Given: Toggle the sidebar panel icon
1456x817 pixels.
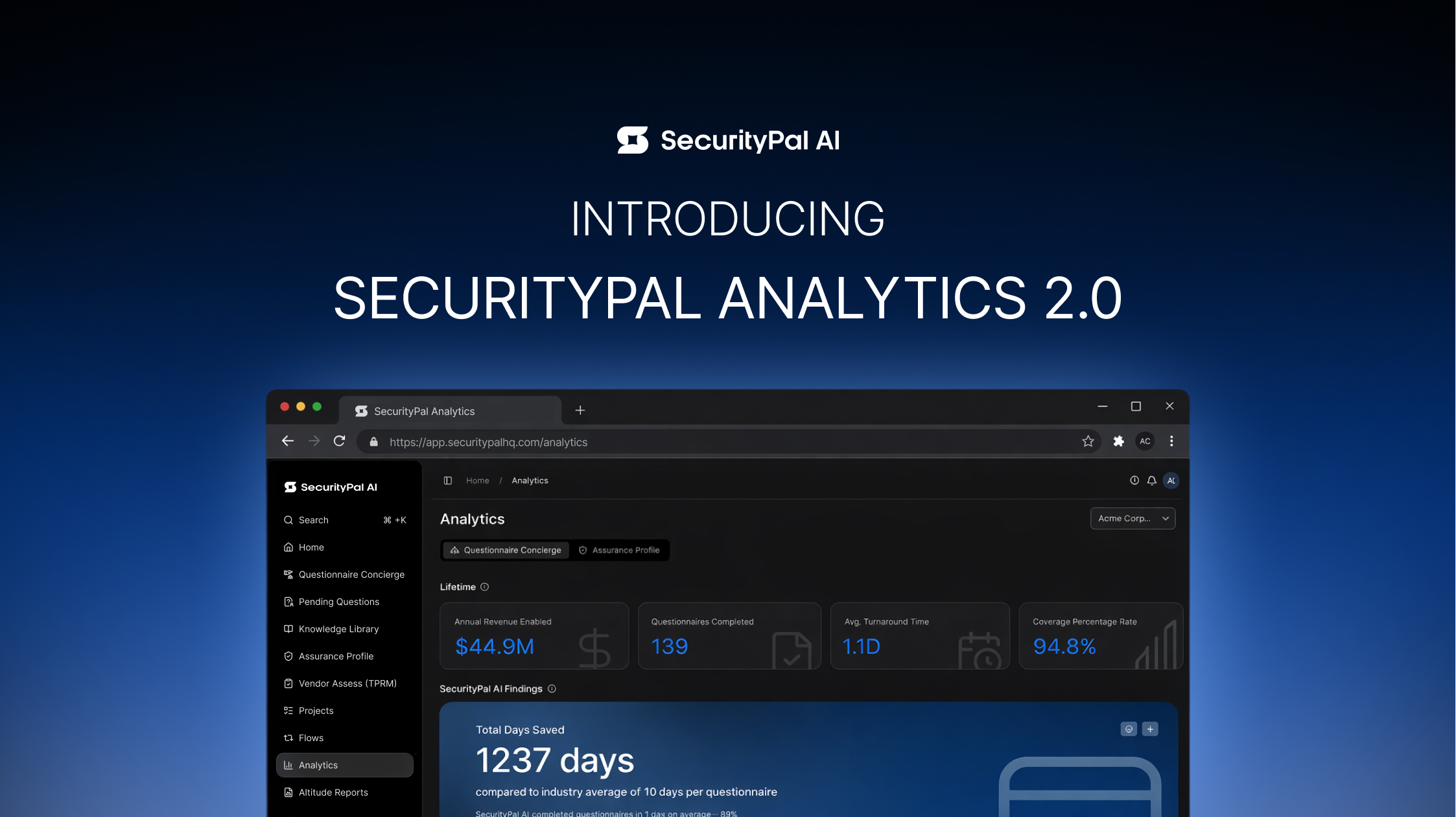Looking at the screenshot, I should 447,480.
